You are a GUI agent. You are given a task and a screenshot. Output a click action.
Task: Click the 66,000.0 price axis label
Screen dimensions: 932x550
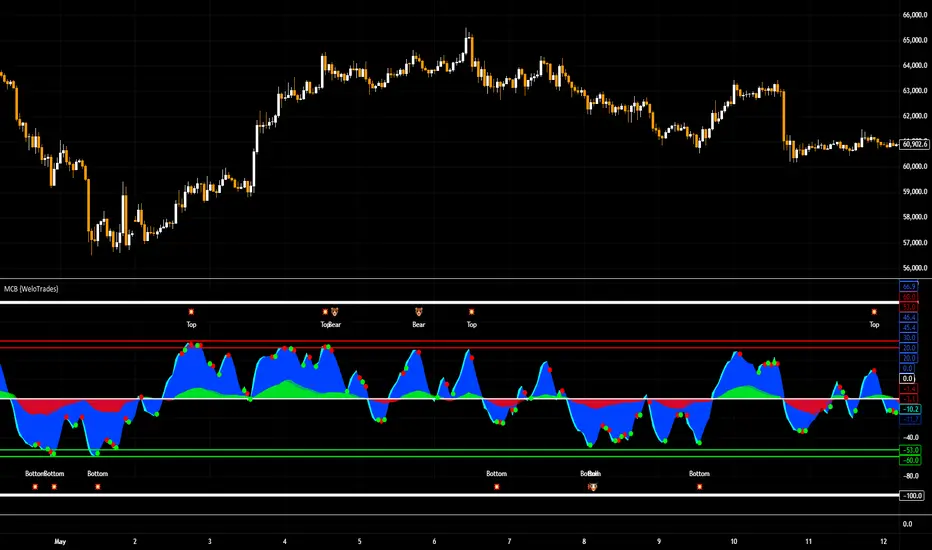click(x=915, y=15)
